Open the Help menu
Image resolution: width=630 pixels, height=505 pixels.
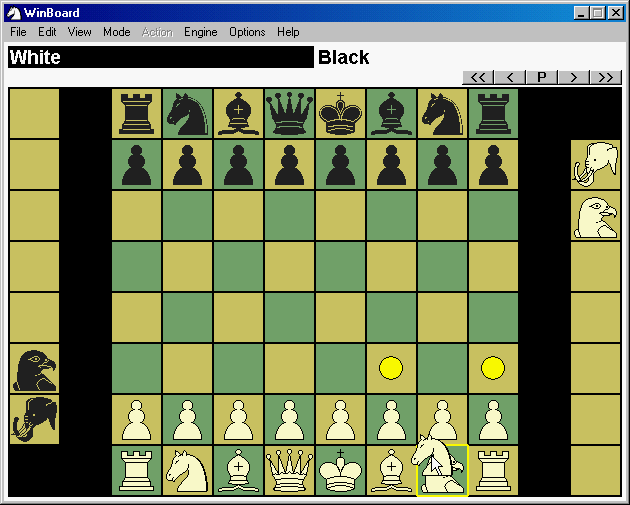click(288, 32)
